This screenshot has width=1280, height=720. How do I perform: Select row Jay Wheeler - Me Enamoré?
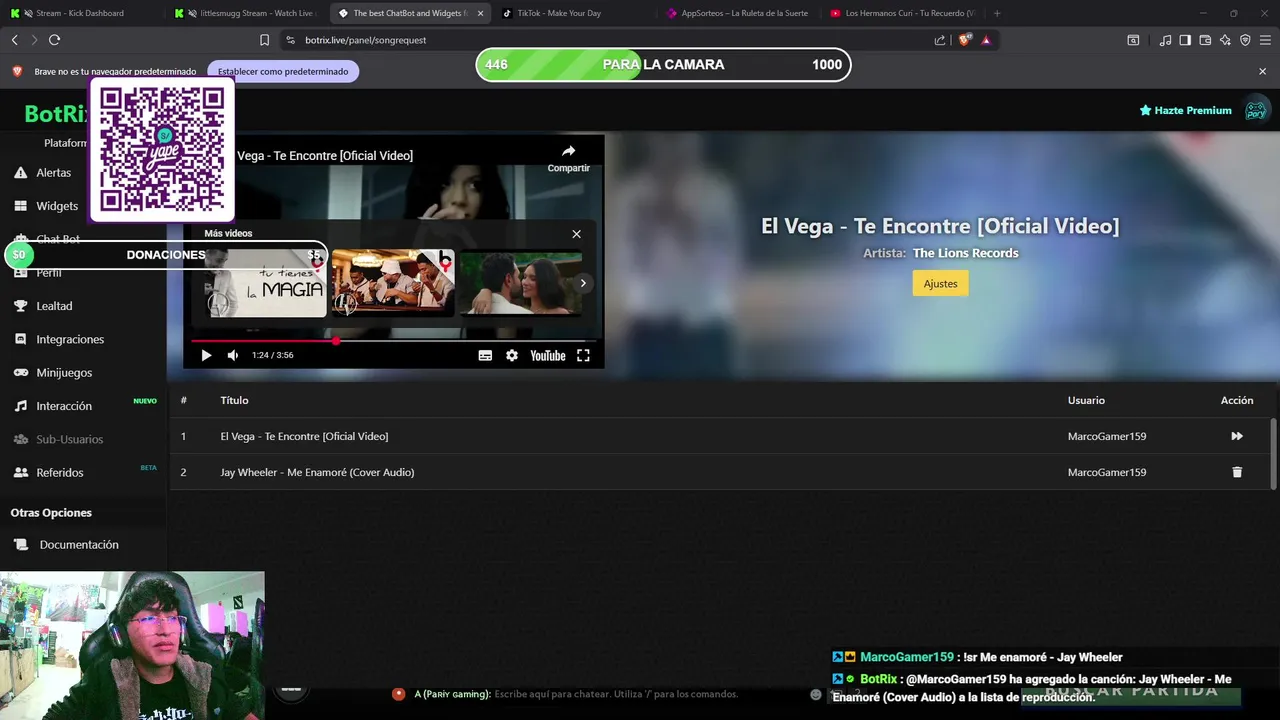(x=720, y=472)
